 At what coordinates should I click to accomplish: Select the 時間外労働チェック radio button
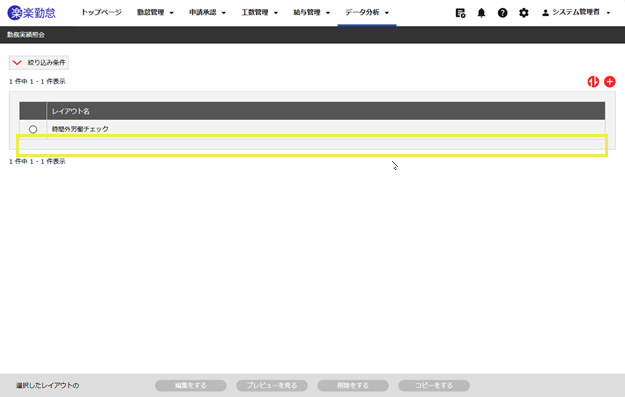tap(33, 129)
